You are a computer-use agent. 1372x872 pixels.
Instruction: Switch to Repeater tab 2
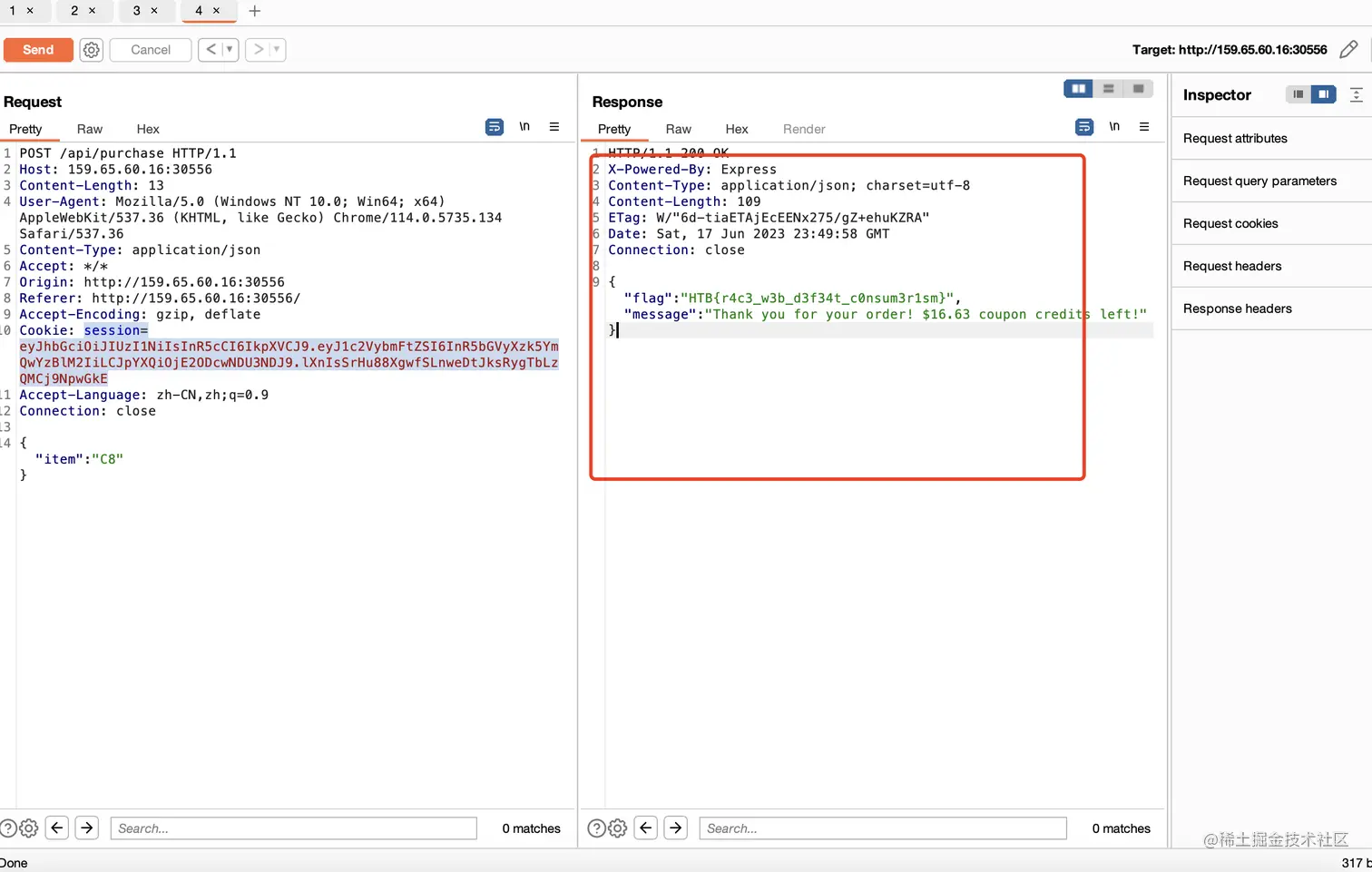coord(74,11)
